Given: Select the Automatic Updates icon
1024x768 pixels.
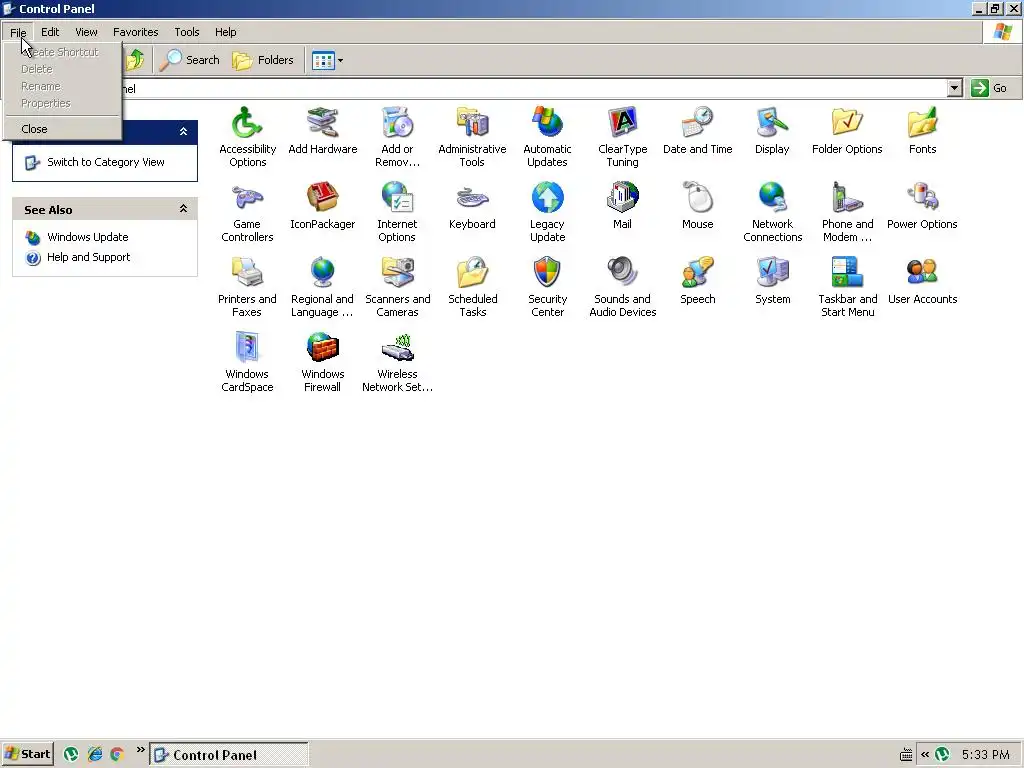Looking at the screenshot, I should 547,123.
